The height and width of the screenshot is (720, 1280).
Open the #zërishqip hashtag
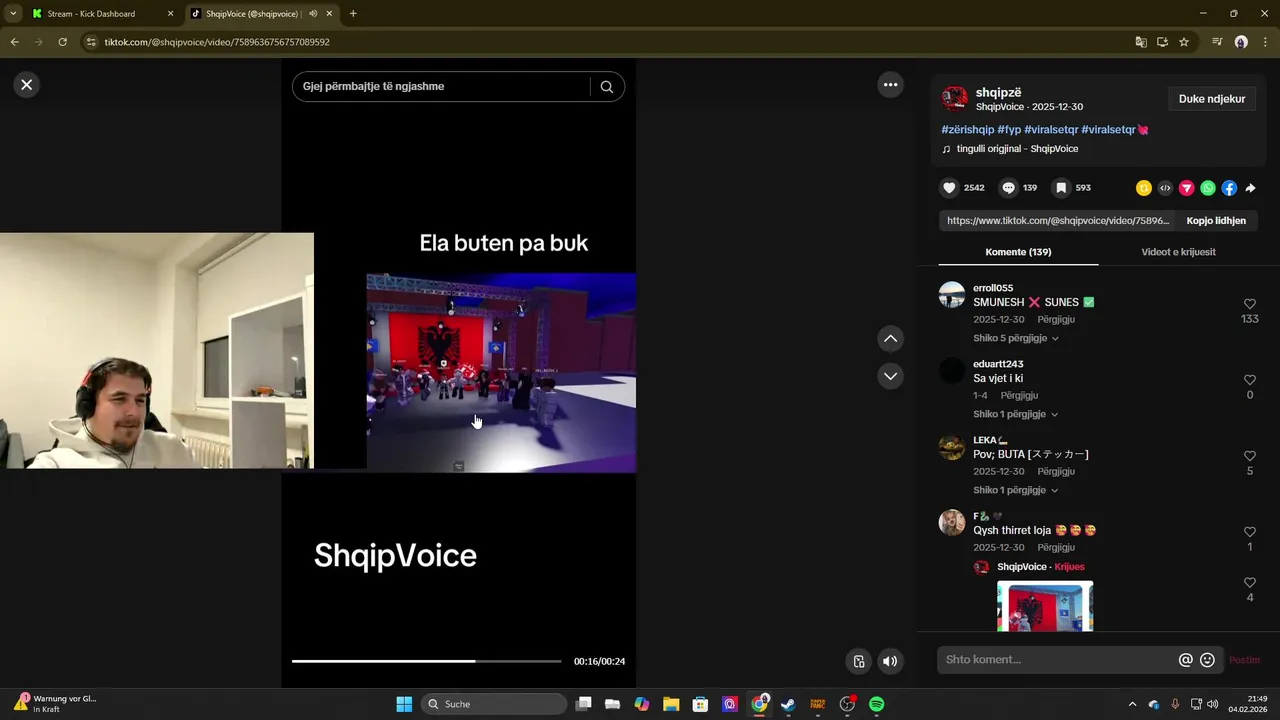point(967,130)
